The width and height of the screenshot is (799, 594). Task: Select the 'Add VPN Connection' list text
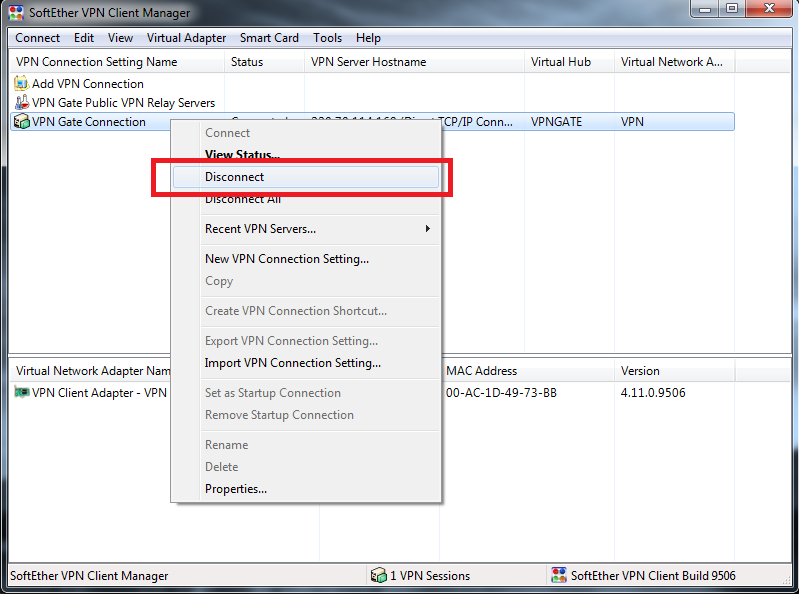88,84
